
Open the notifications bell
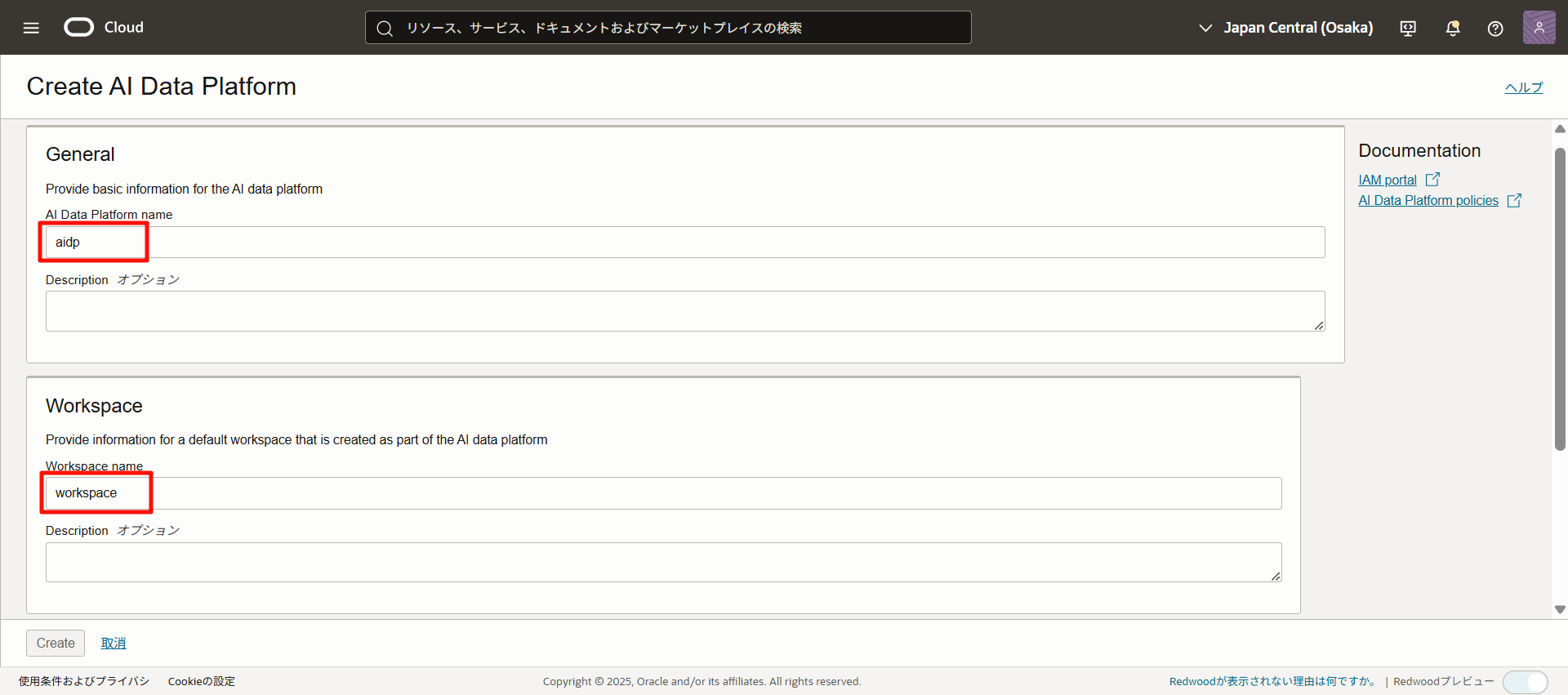(1452, 29)
